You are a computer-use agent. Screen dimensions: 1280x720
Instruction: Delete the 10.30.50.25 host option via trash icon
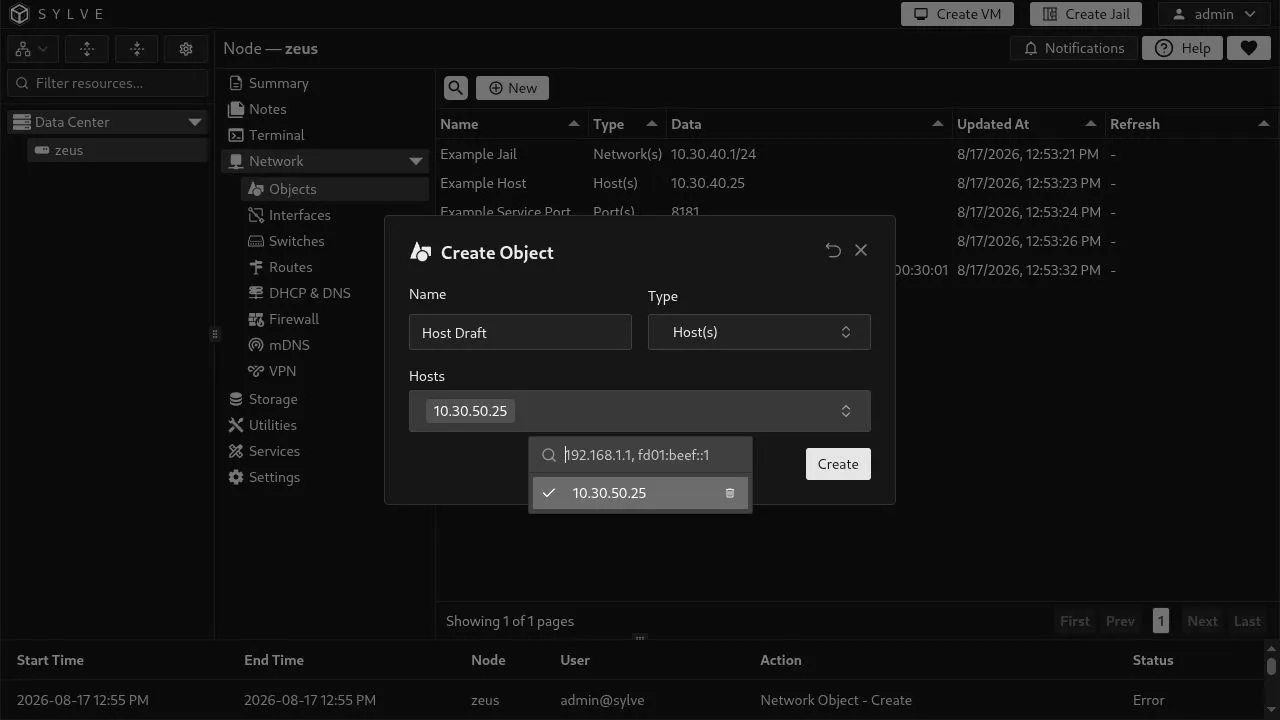click(730, 493)
